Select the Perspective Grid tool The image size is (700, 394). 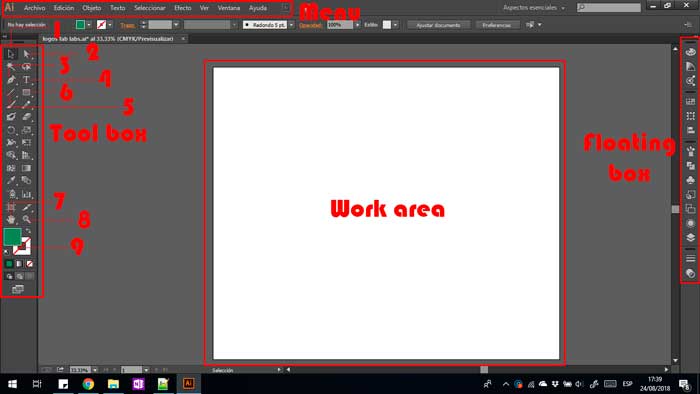(x=27, y=155)
